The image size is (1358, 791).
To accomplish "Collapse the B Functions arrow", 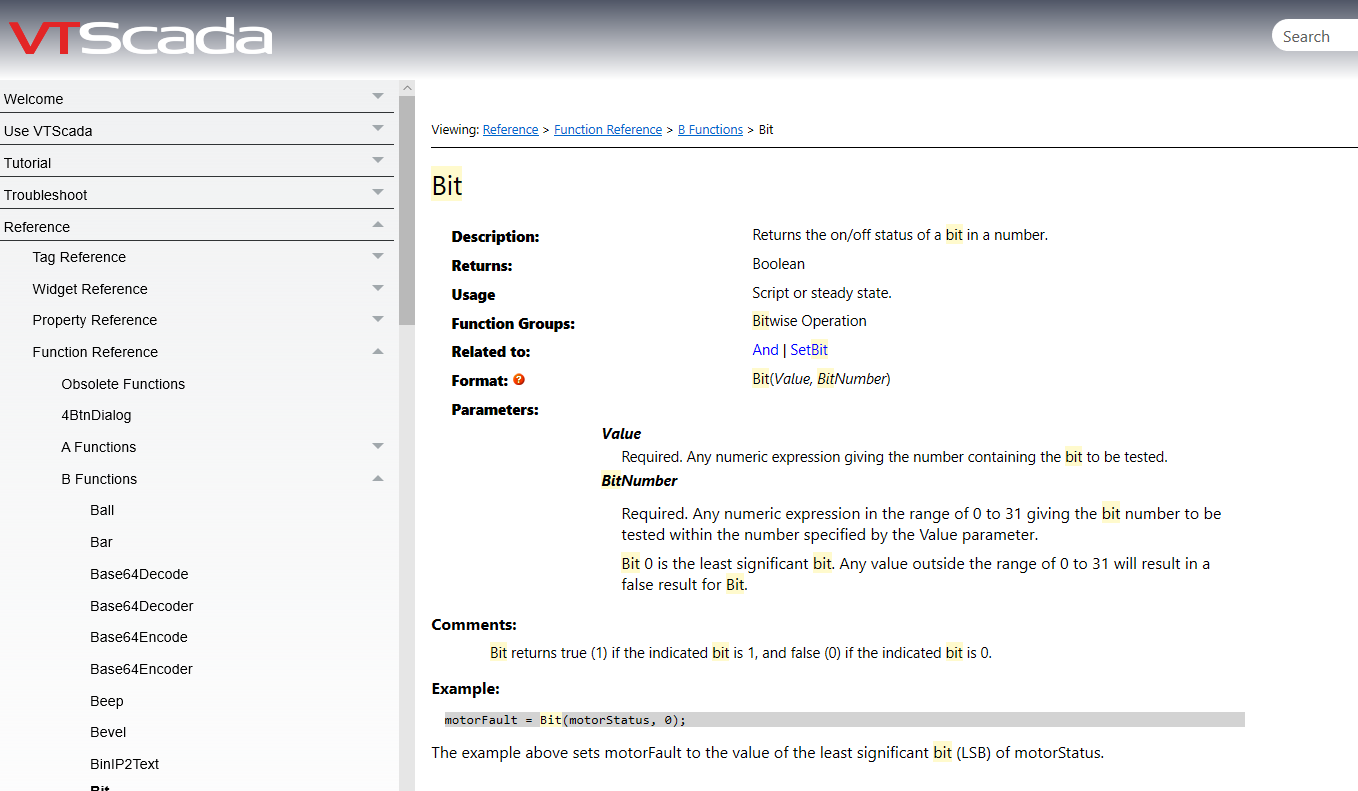I will tap(378, 478).
